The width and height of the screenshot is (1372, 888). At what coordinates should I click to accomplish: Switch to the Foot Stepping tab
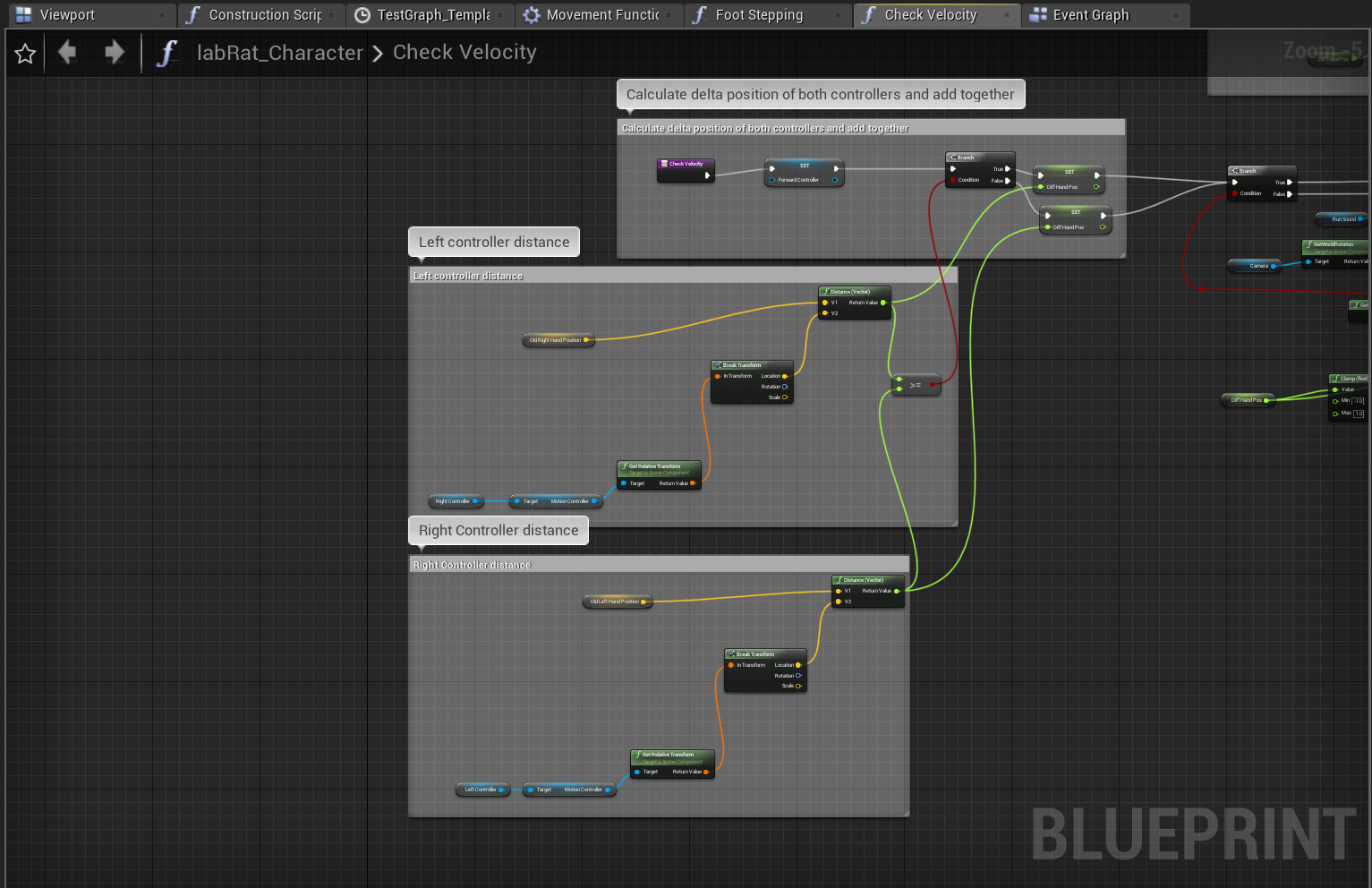(x=759, y=15)
